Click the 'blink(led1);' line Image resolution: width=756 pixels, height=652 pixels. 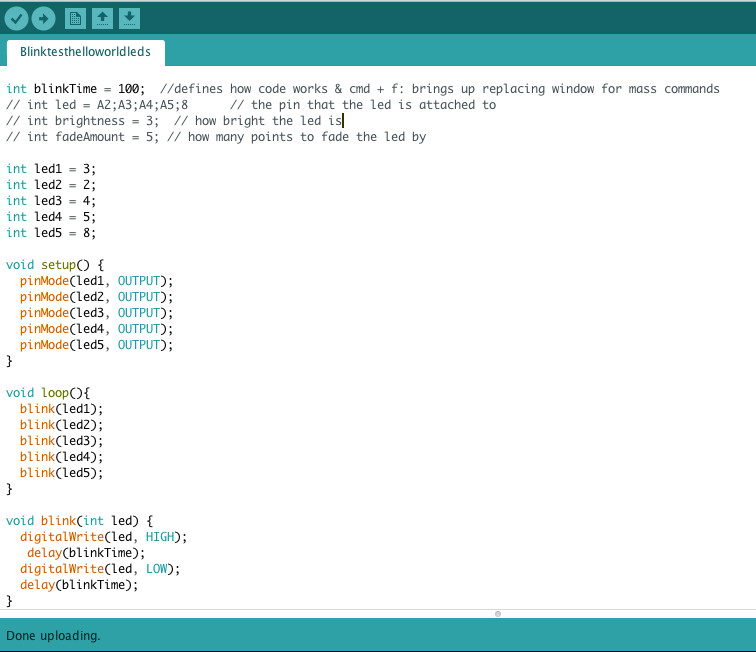pos(61,409)
